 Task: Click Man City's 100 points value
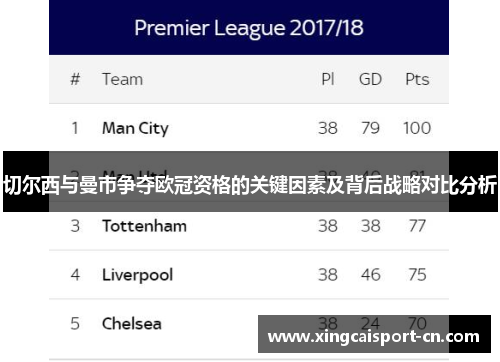417,128
